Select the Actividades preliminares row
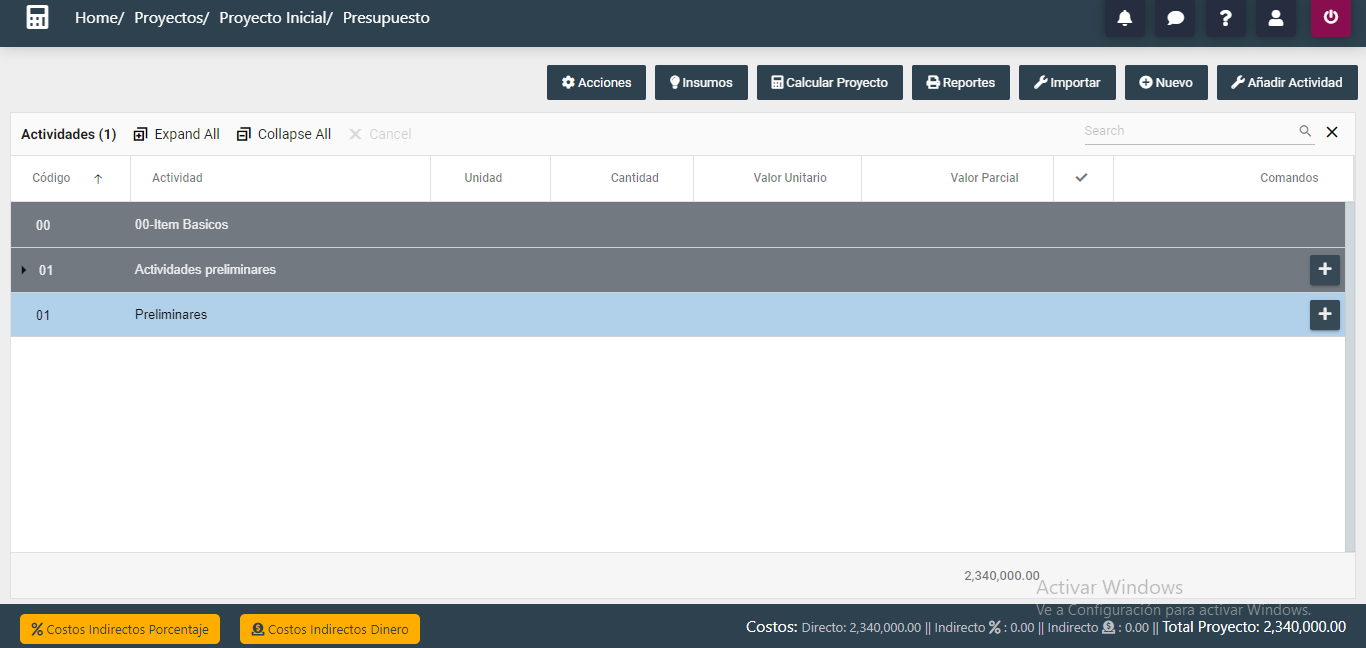This screenshot has height=648, width=1366. coord(678,270)
